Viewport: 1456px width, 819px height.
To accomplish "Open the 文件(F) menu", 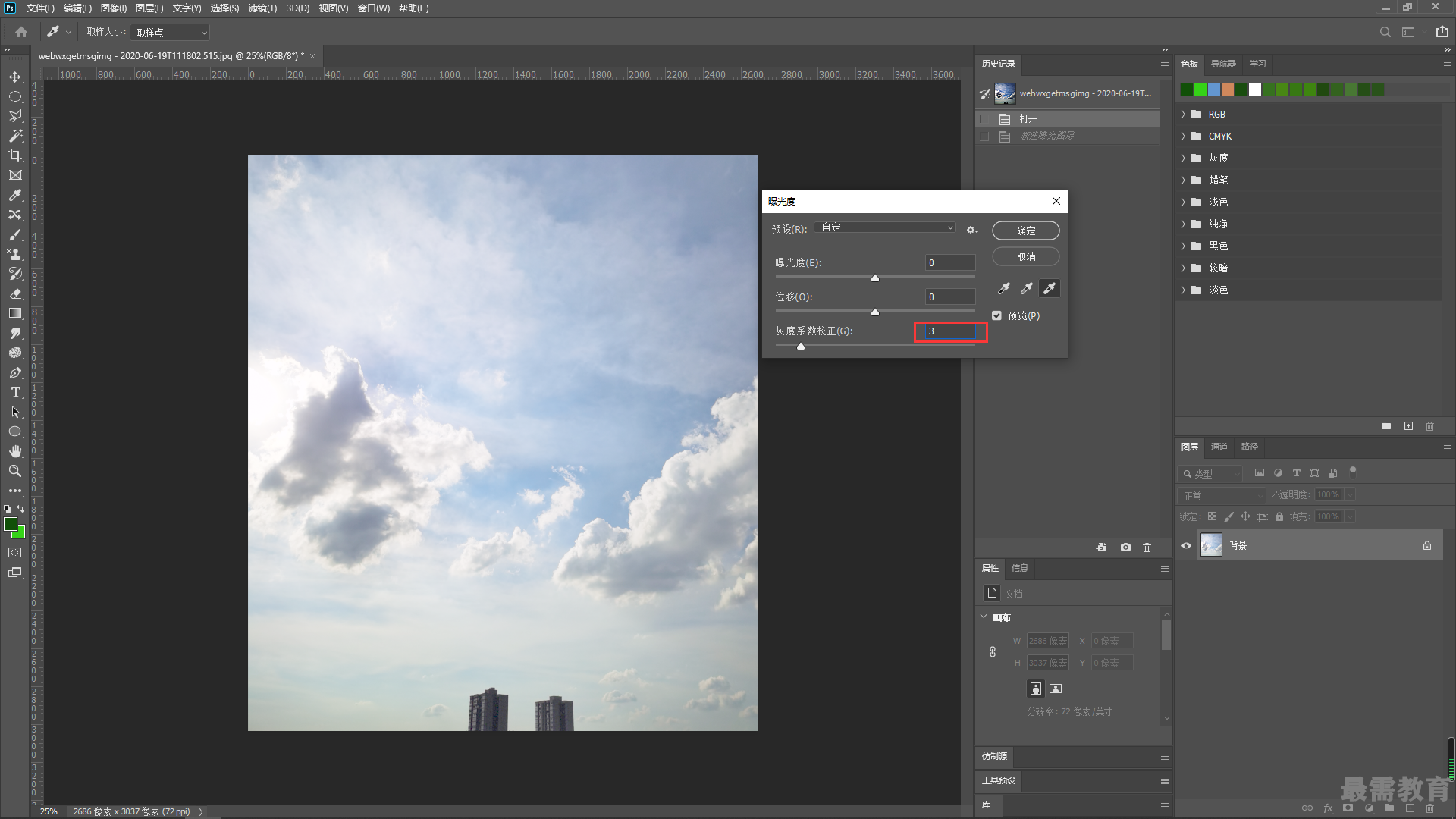I will (40, 8).
